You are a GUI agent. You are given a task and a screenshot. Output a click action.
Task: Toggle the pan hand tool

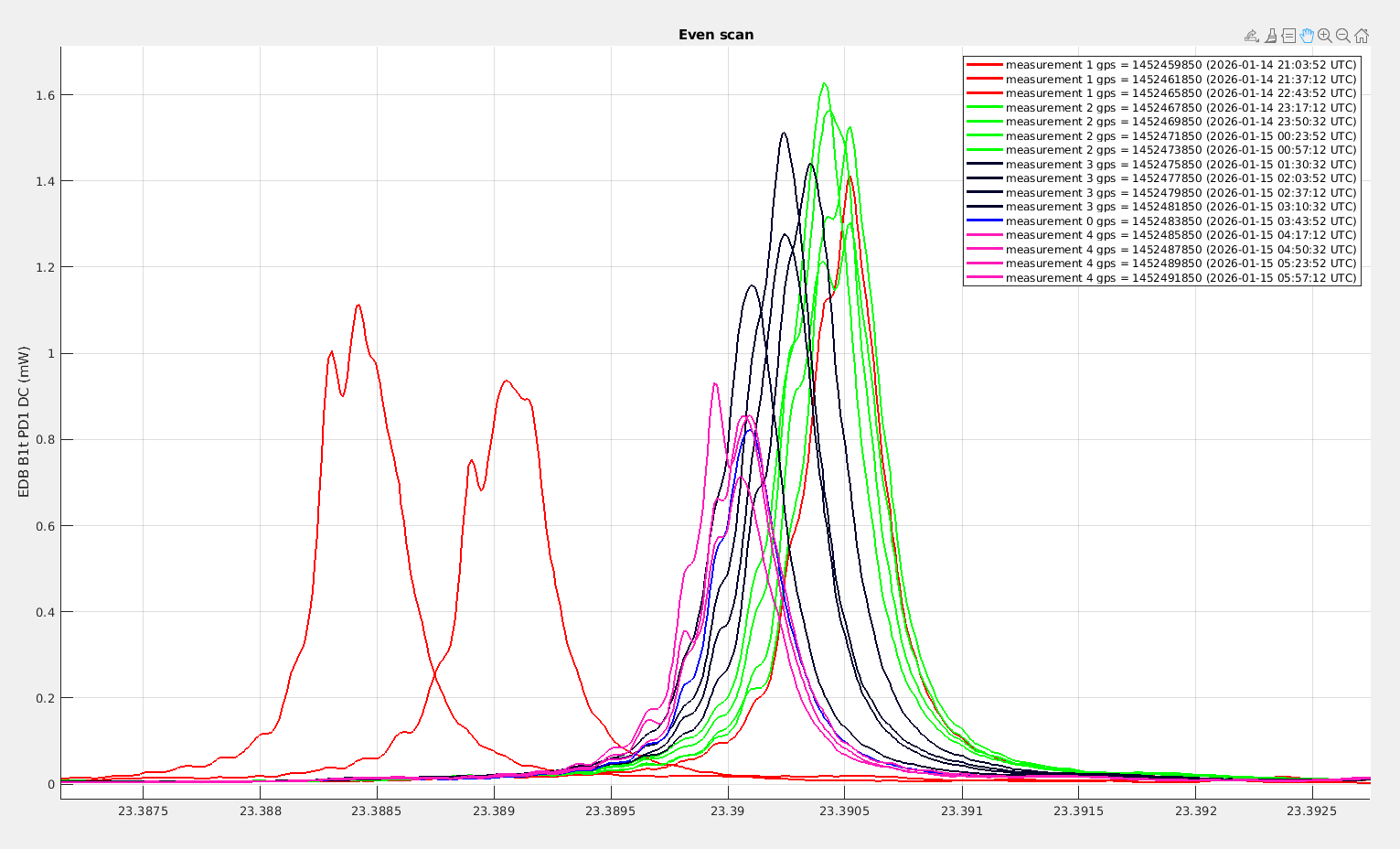(x=1307, y=36)
